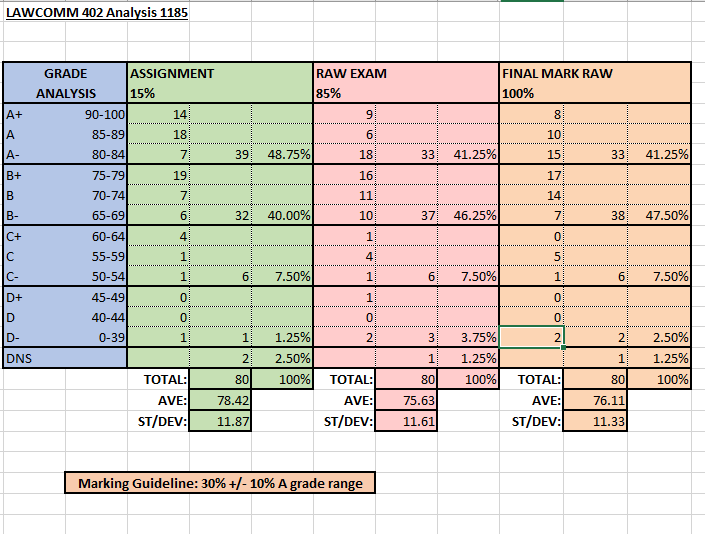The image size is (705, 534).
Task: Click the raw exam average 75.63
Action: (406, 400)
